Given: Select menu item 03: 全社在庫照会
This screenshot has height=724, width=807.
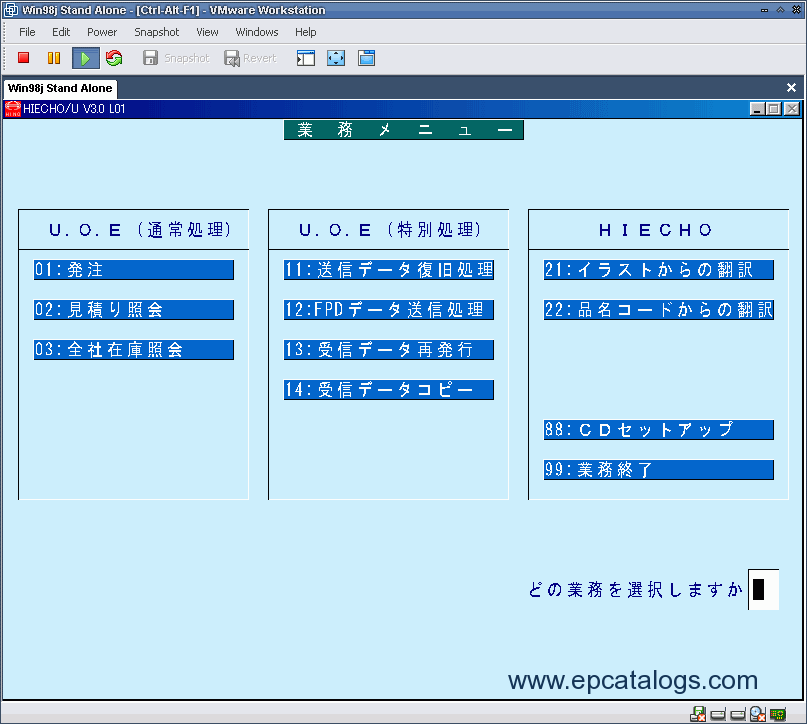Looking at the screenshot, I should pos(134,350).
